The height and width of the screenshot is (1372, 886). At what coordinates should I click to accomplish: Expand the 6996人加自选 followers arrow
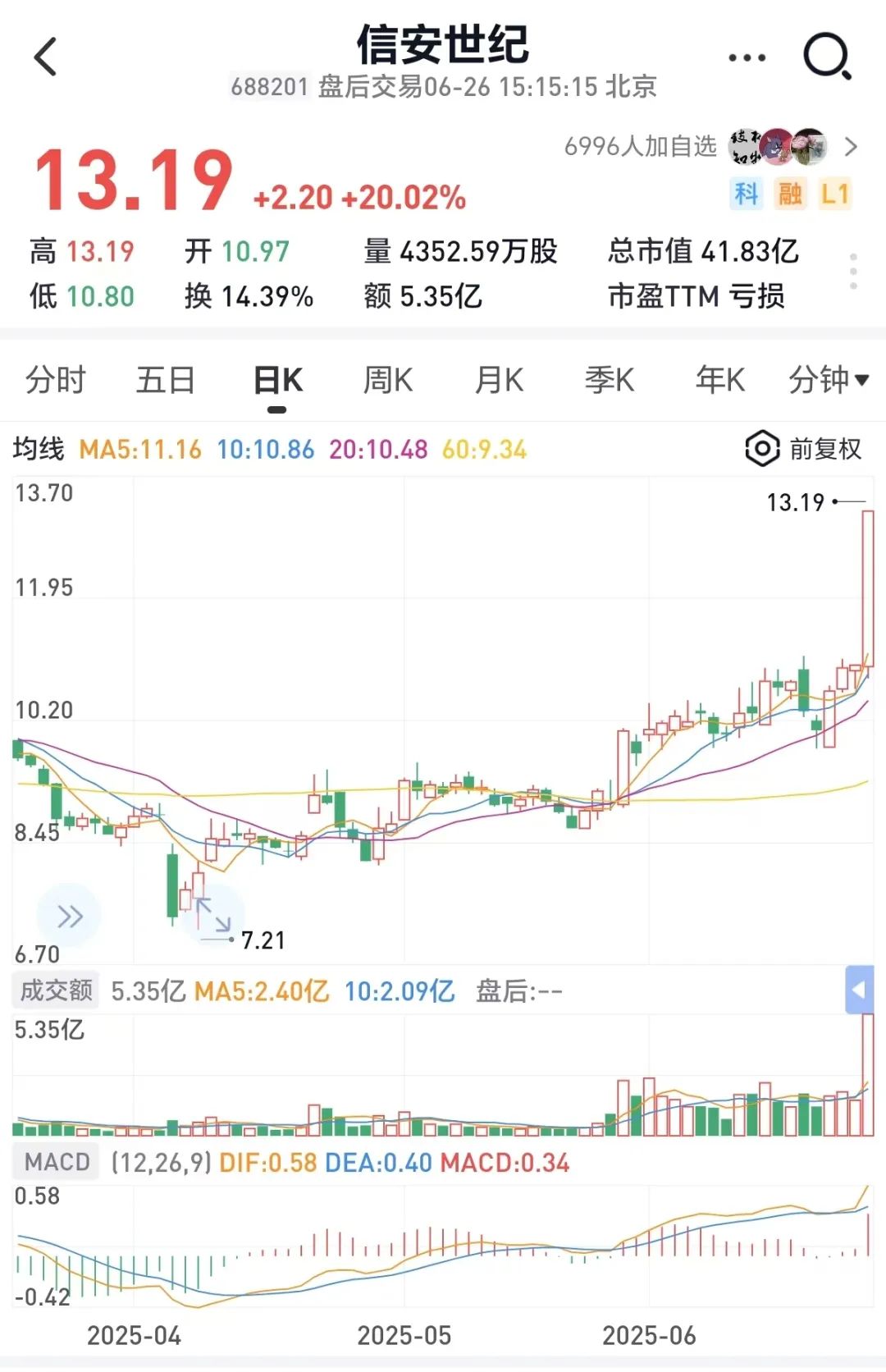[851, 147]
